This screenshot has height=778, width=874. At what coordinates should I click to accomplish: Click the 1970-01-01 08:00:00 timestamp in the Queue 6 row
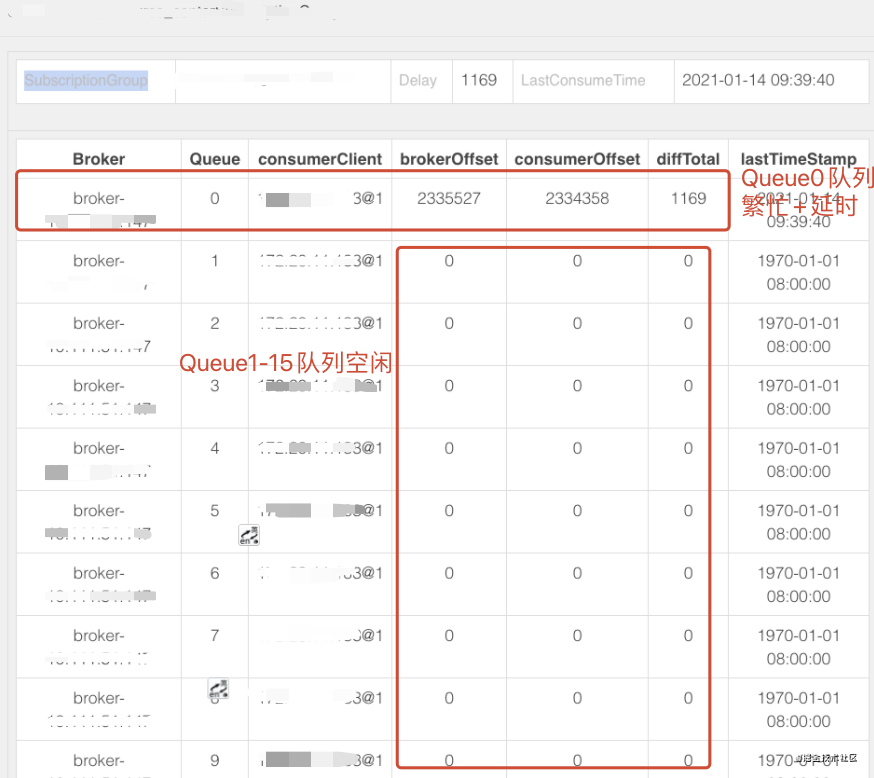coord(798,585)
